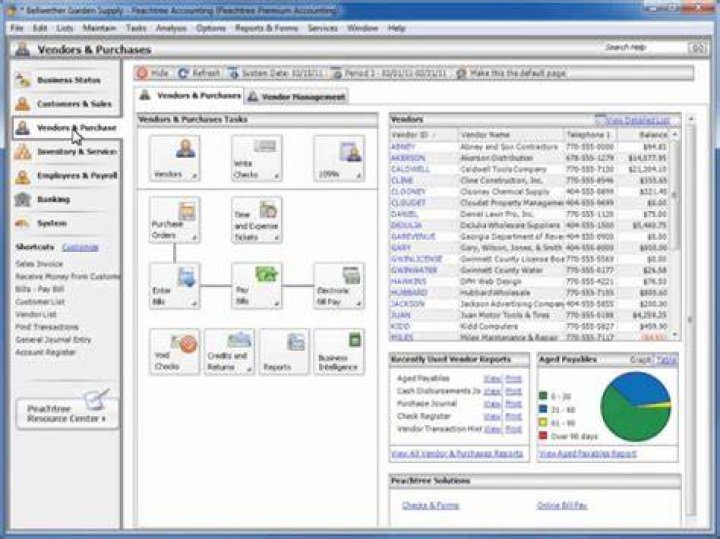Go to Banking in sidebar

66,199
